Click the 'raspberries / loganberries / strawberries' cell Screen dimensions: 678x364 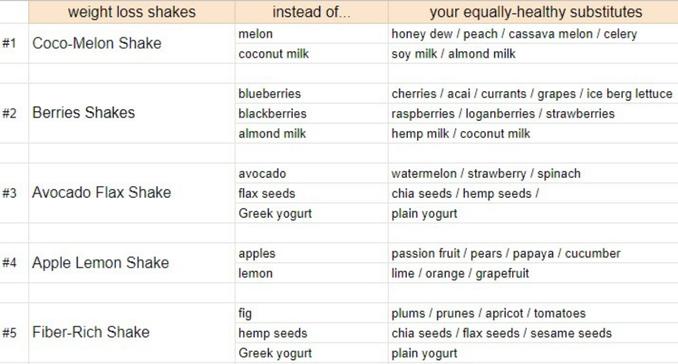(x=533, y=113)
